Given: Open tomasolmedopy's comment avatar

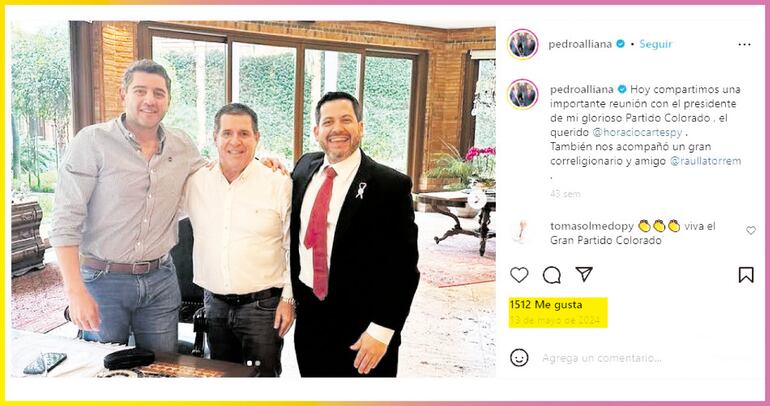Looking at the screenshot, I should [520, 231].
